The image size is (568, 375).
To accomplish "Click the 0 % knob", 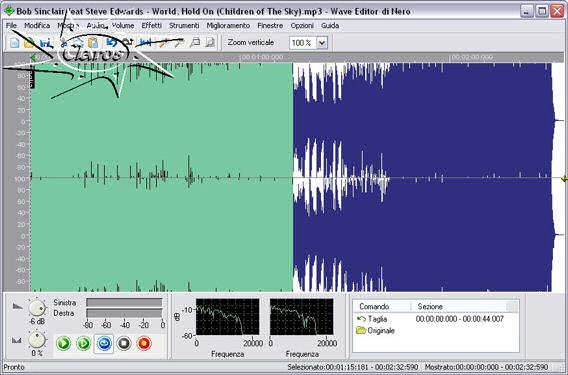I will 37,339.
